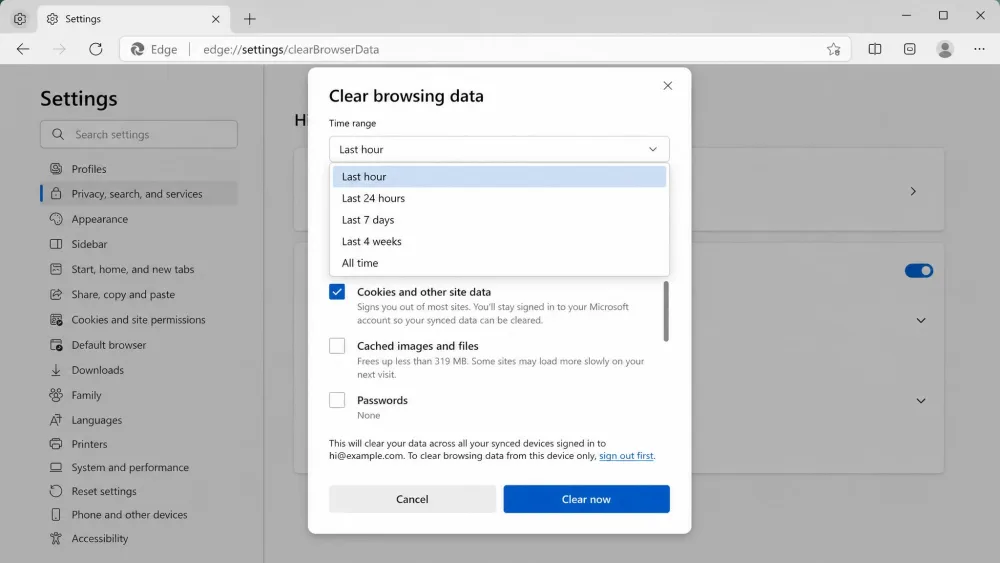Select Last hour option
The height and width of the screenshot is (563, 1000).
pyautogui.click(x=499, y=177)
